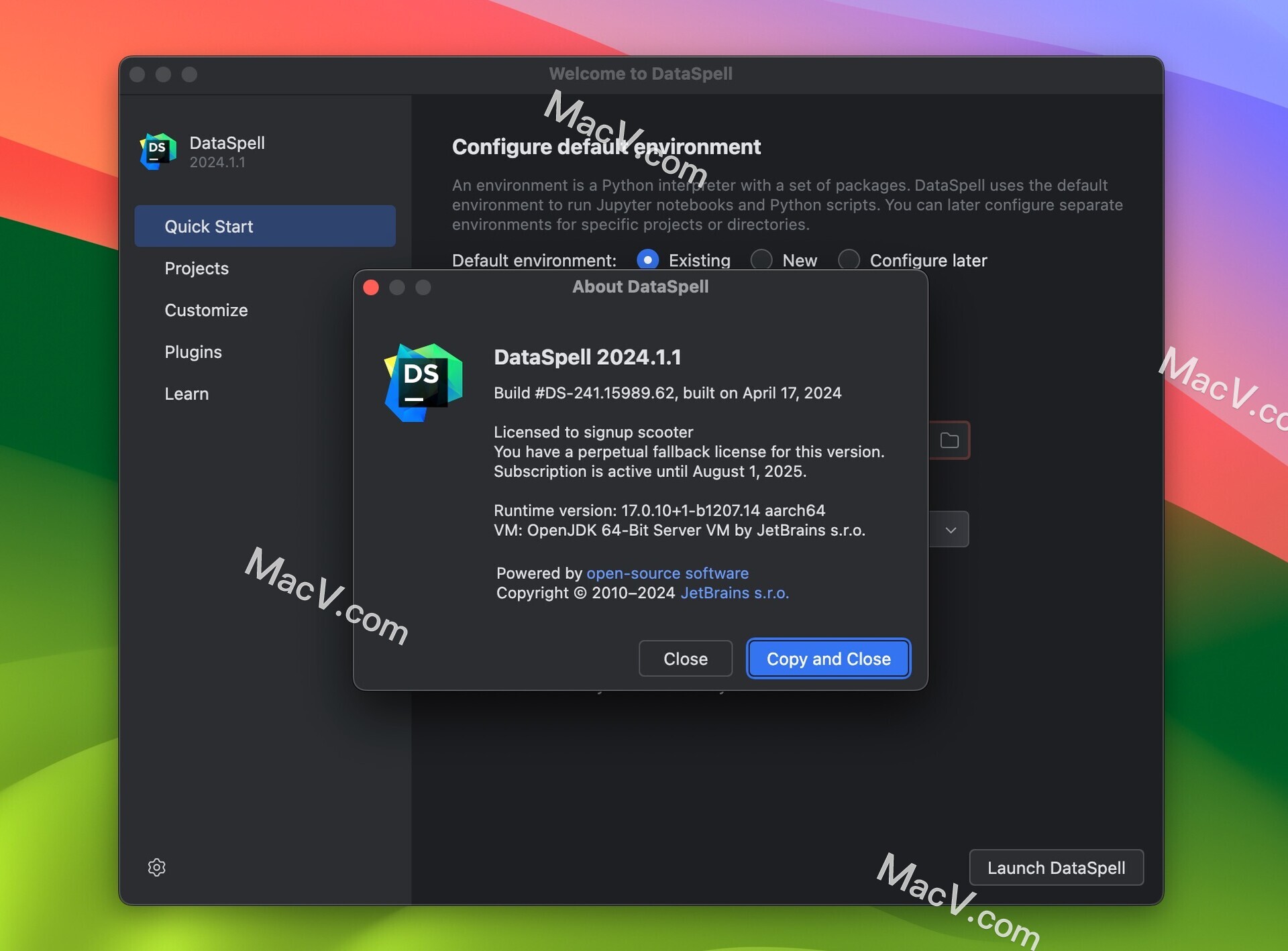
Task: Open the Plugins section
Action: [x=193, y=351]
